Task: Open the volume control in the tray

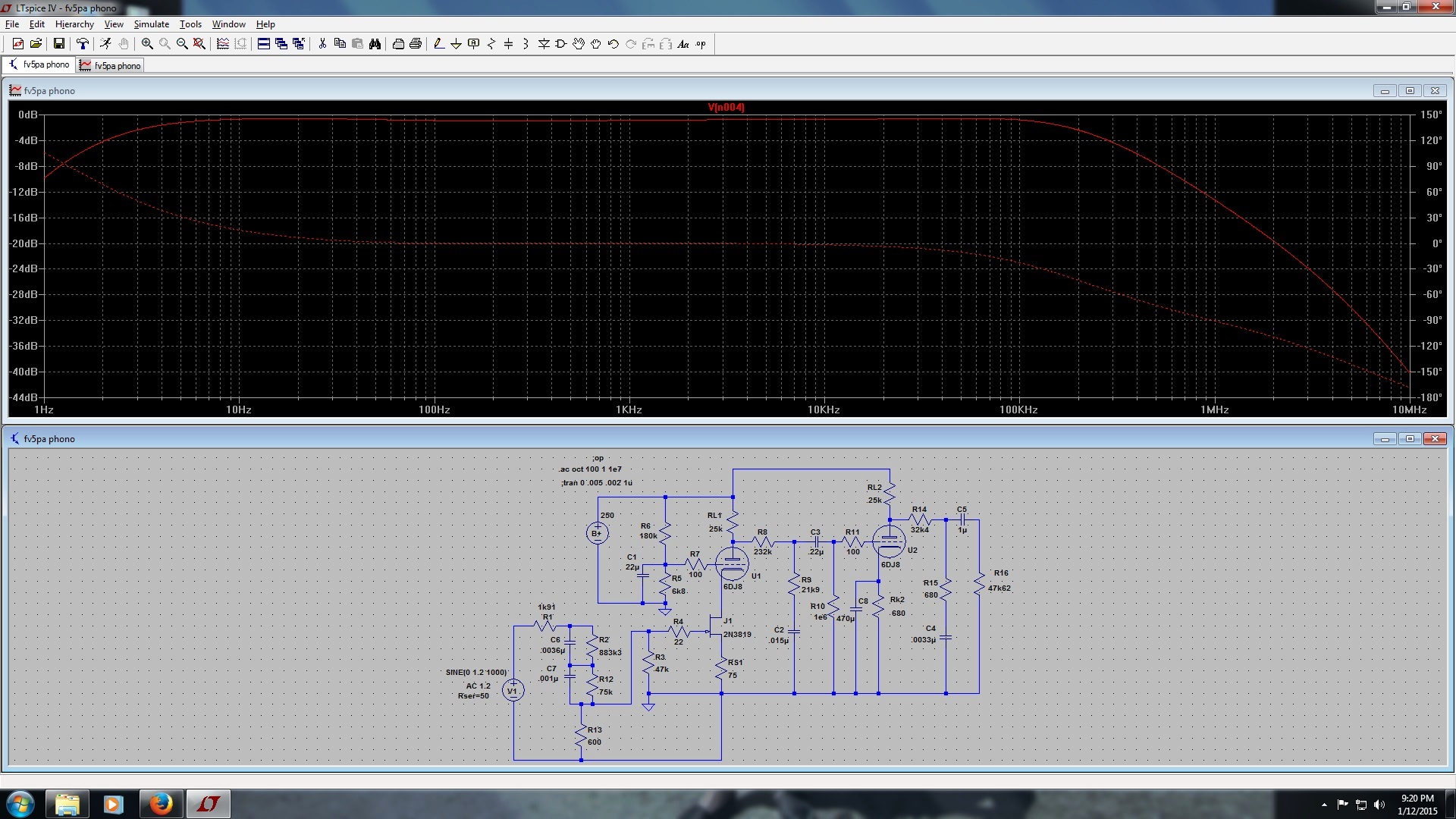Action: [x=1379, y=805]
